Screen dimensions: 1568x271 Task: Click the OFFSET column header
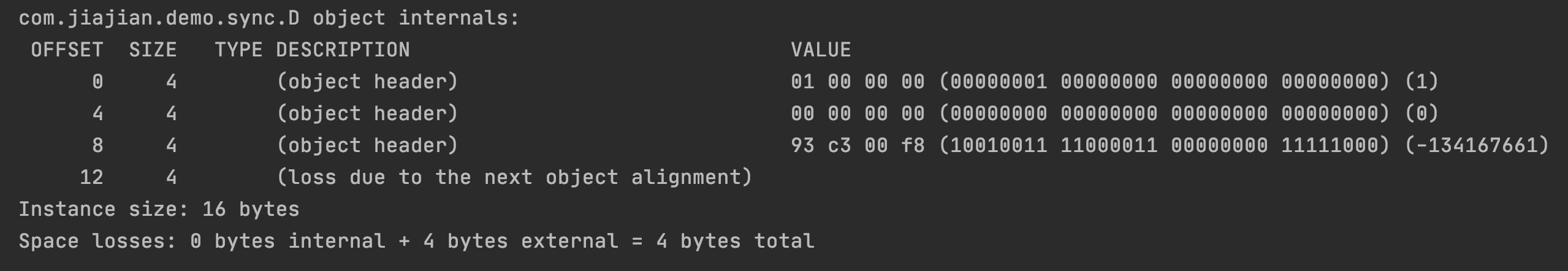[x=67, y=50]
